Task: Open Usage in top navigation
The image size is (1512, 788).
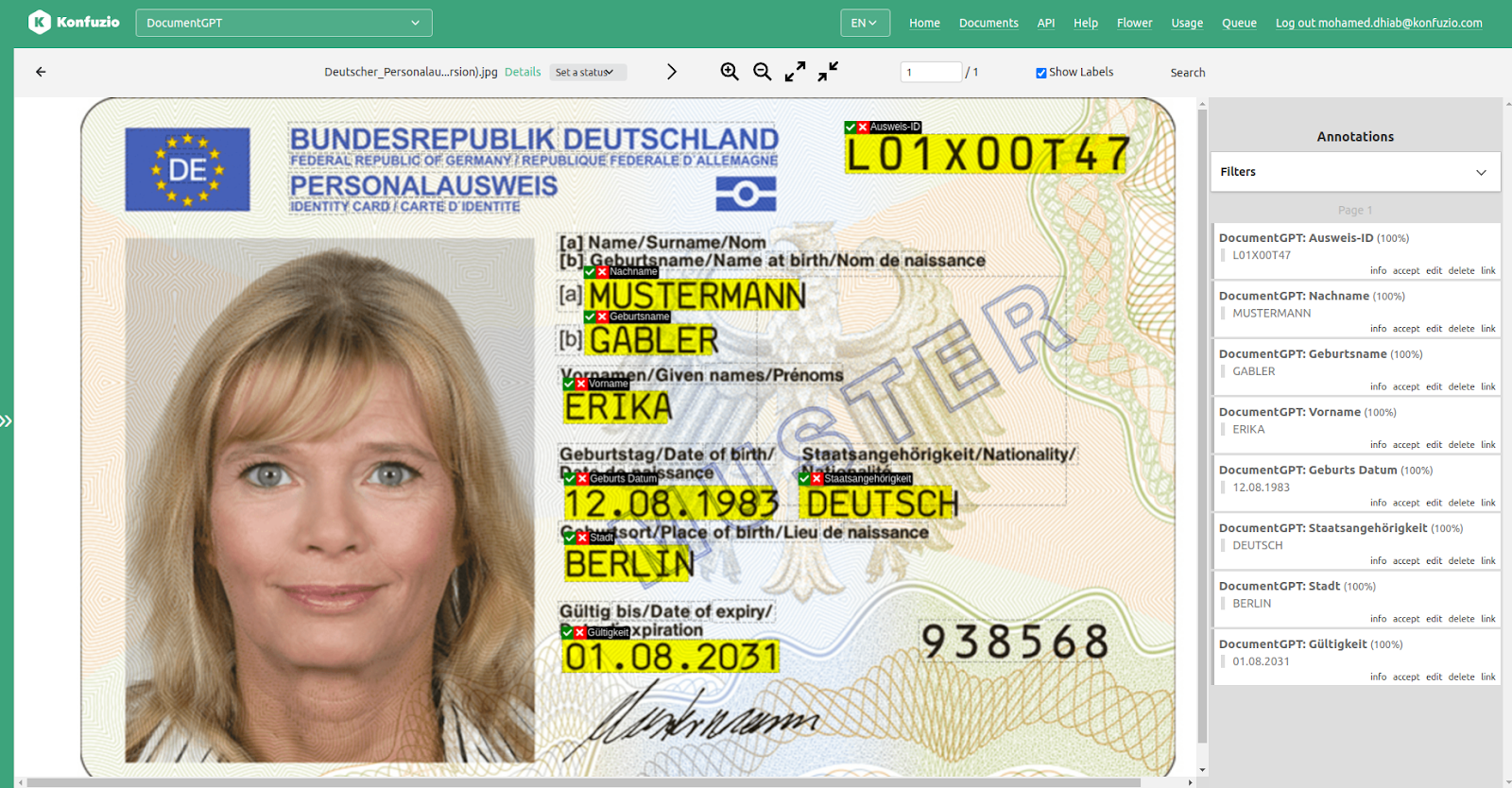Action: coord(1187,23)
